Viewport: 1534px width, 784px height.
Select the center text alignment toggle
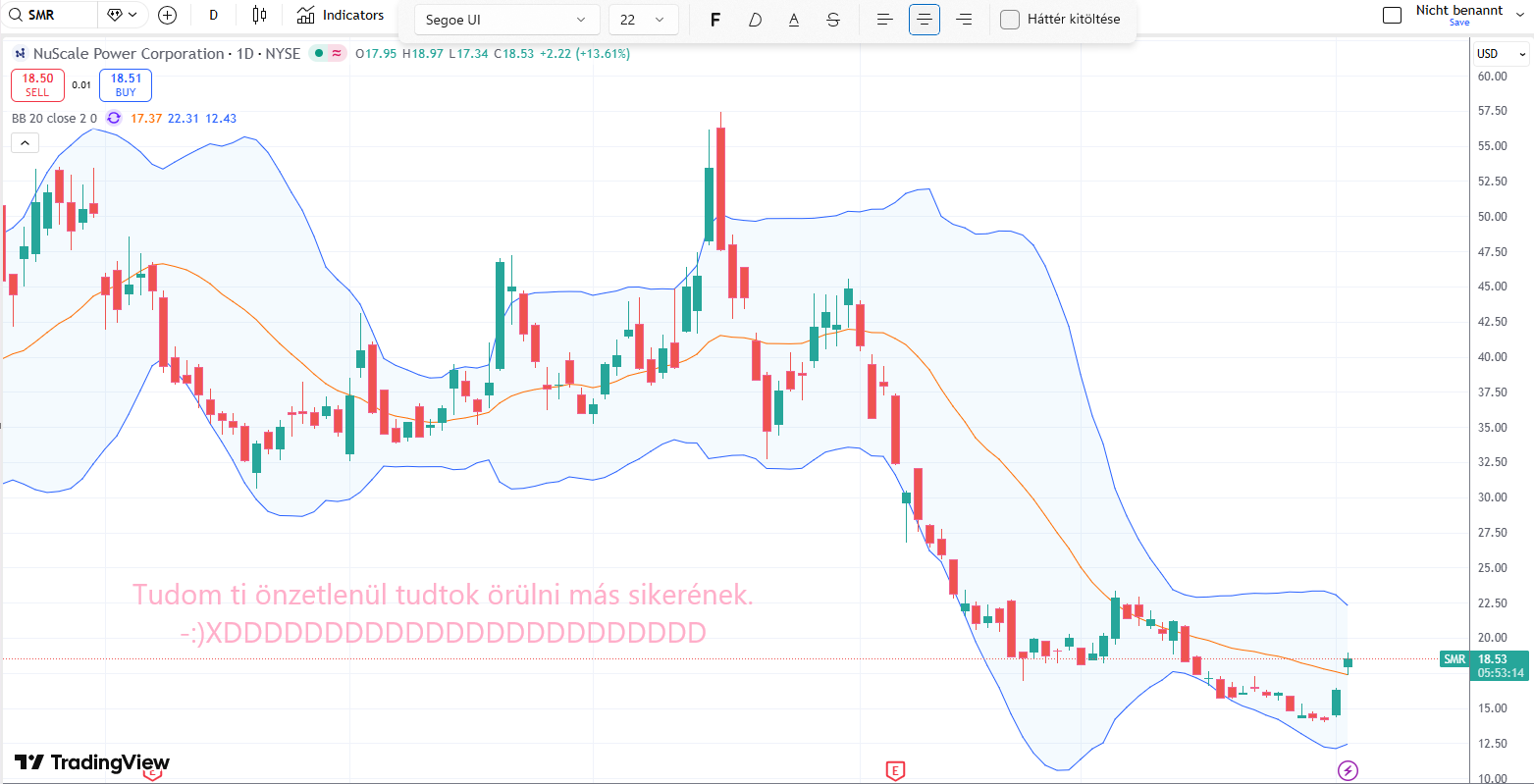924,20
